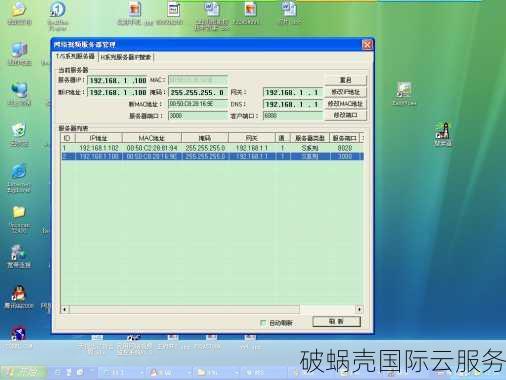Click the client port input field
506x380 pixels.
tap(292, 116)
